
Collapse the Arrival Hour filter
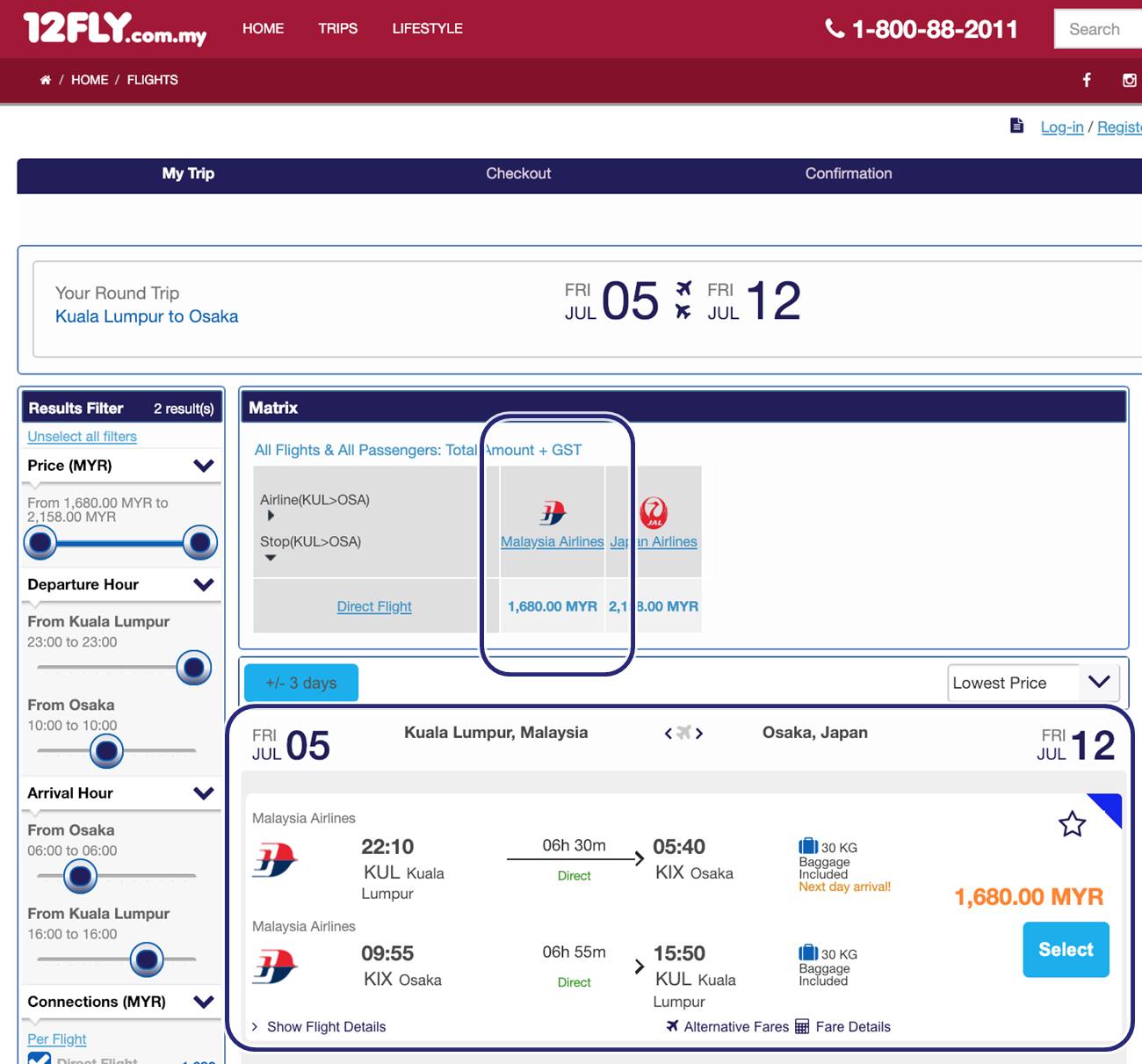click(204, 793)
